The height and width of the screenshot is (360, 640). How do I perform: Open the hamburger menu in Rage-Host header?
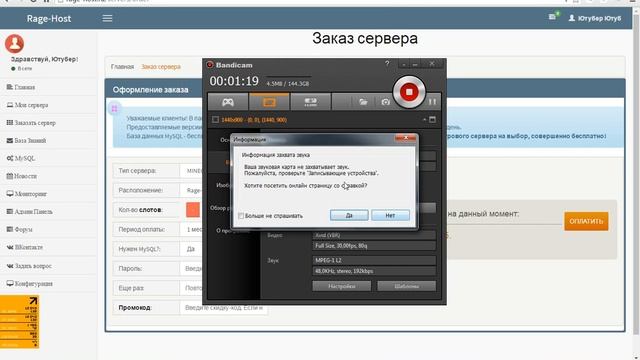pos(107,18)
